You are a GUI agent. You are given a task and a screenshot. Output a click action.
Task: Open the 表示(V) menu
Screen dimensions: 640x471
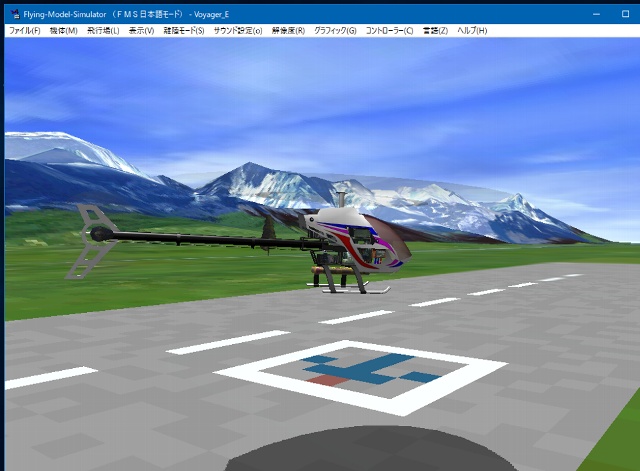point(141,31)
